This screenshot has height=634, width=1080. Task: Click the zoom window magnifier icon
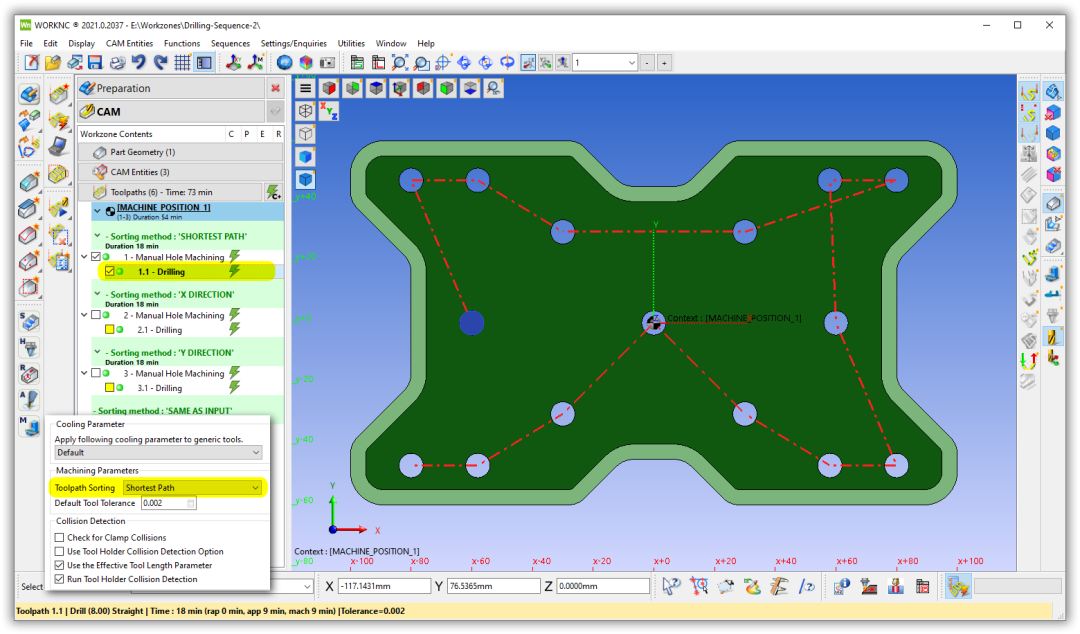(422, 63)
